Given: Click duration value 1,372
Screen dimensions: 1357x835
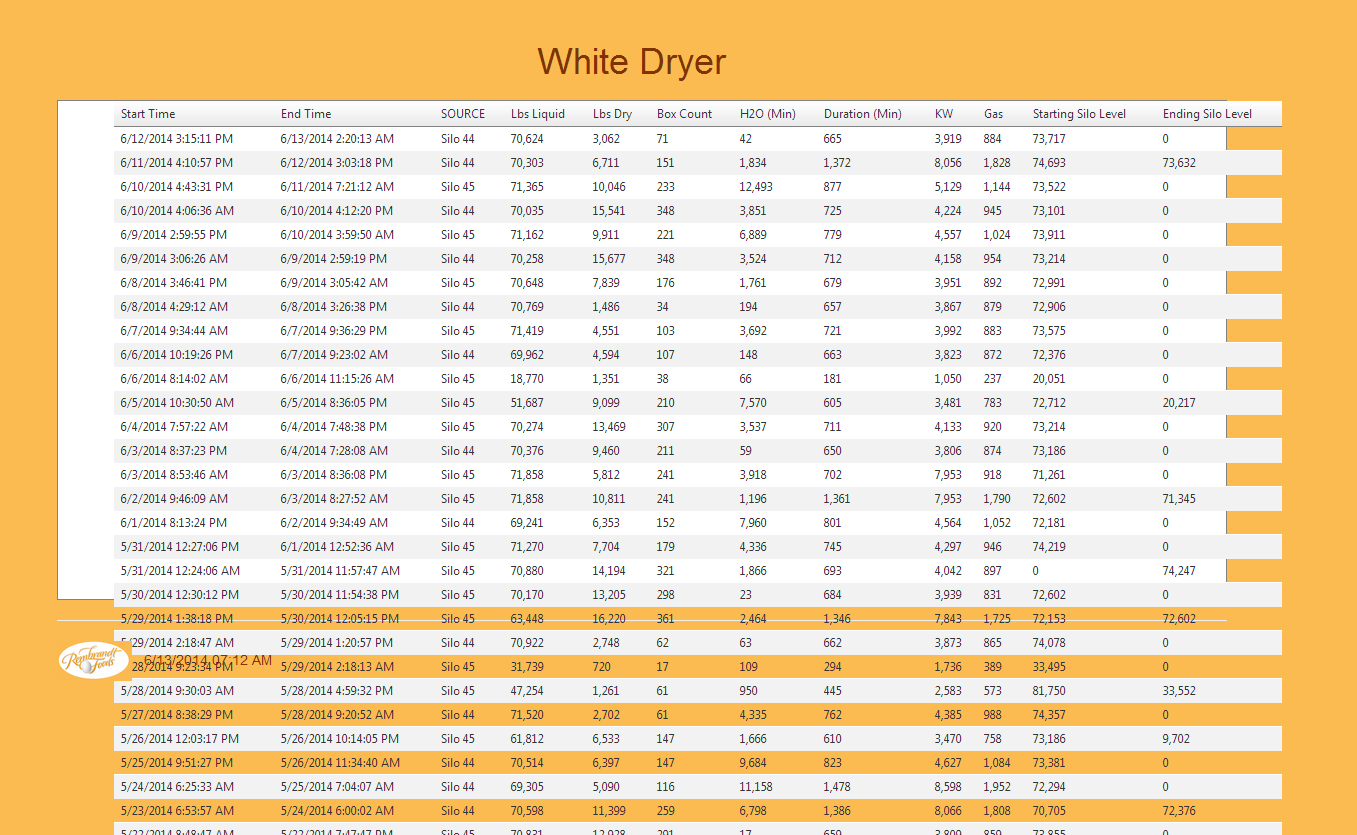Looking at the screenshot, I should click(837, 163).
